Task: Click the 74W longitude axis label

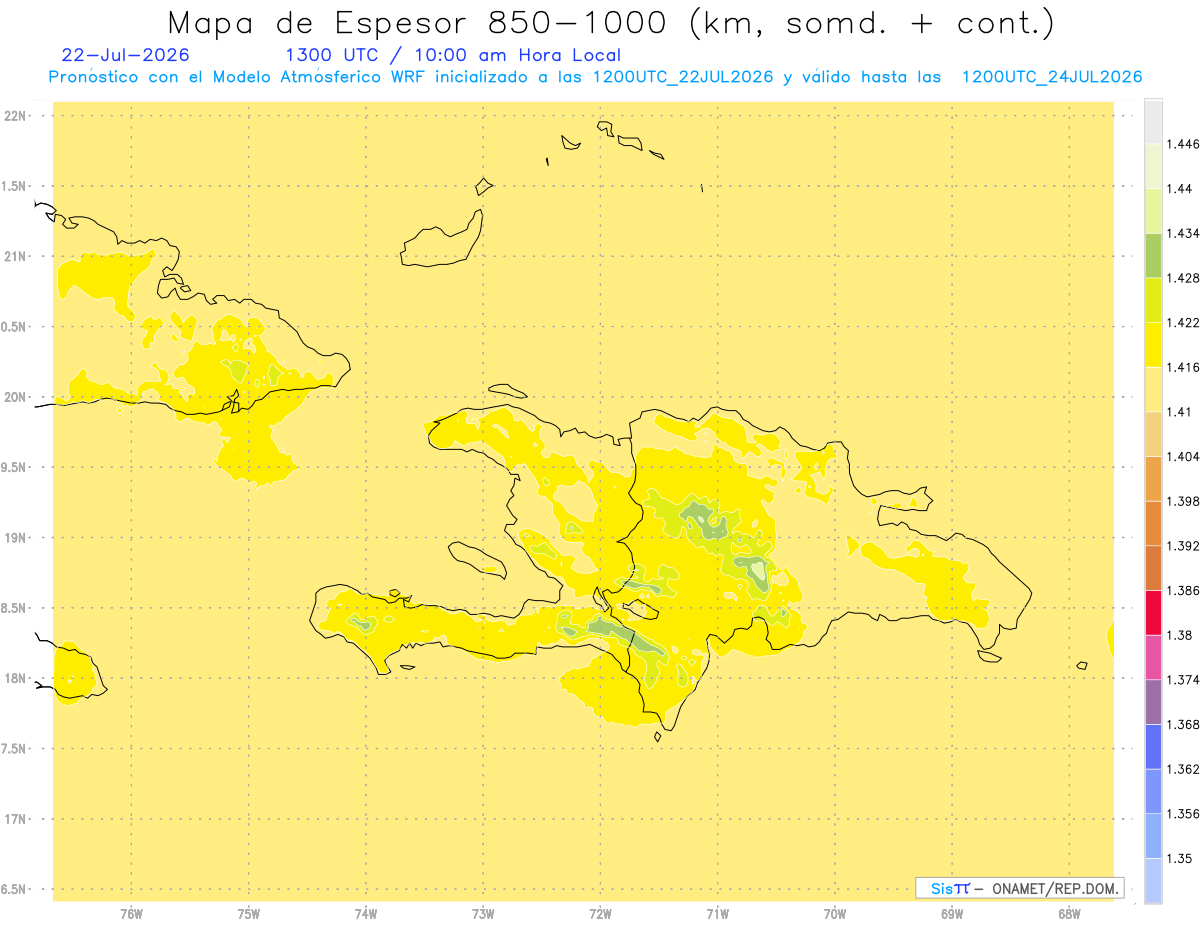Action: tap(366, 913)
